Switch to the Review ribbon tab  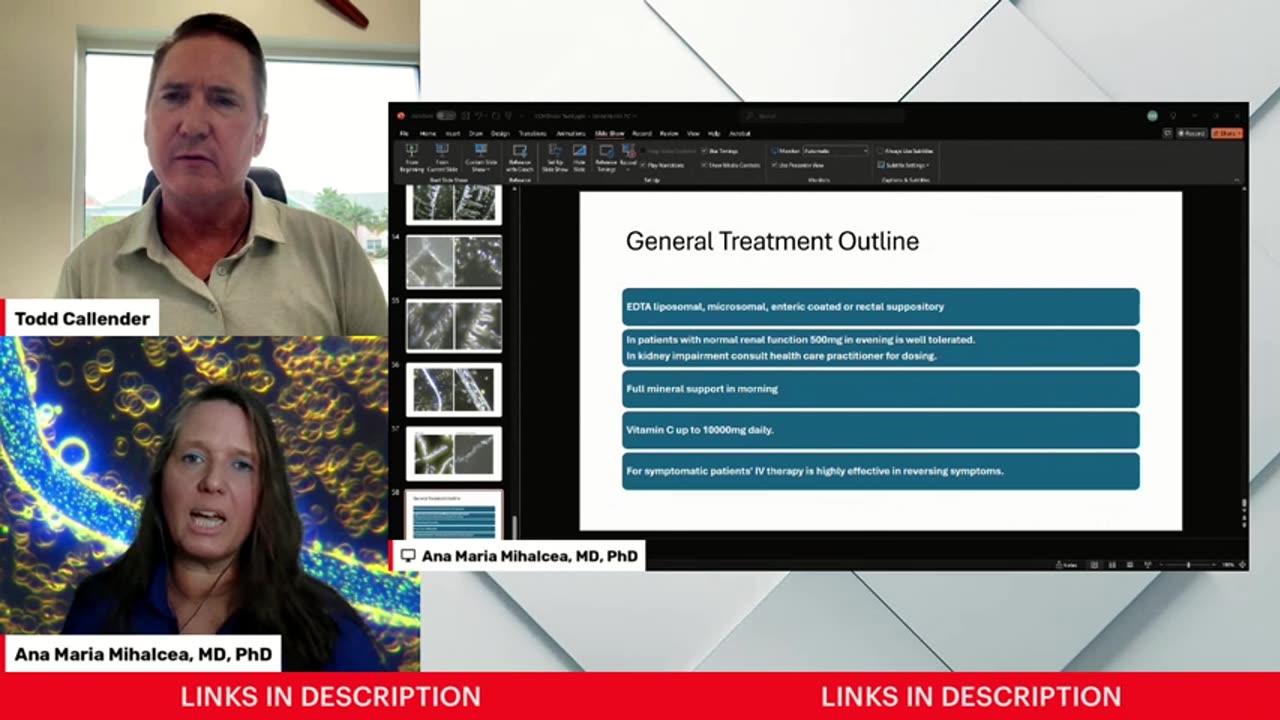669,133
